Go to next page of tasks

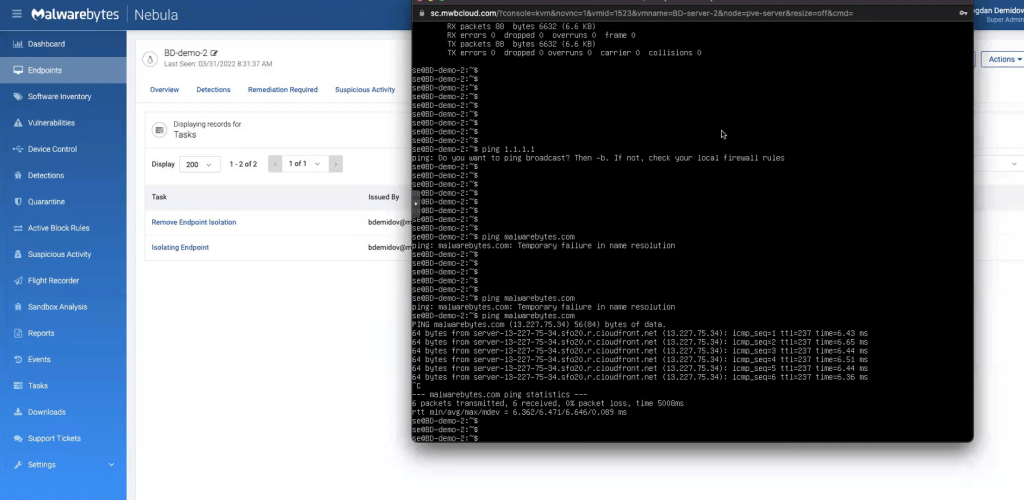(336, 164)
